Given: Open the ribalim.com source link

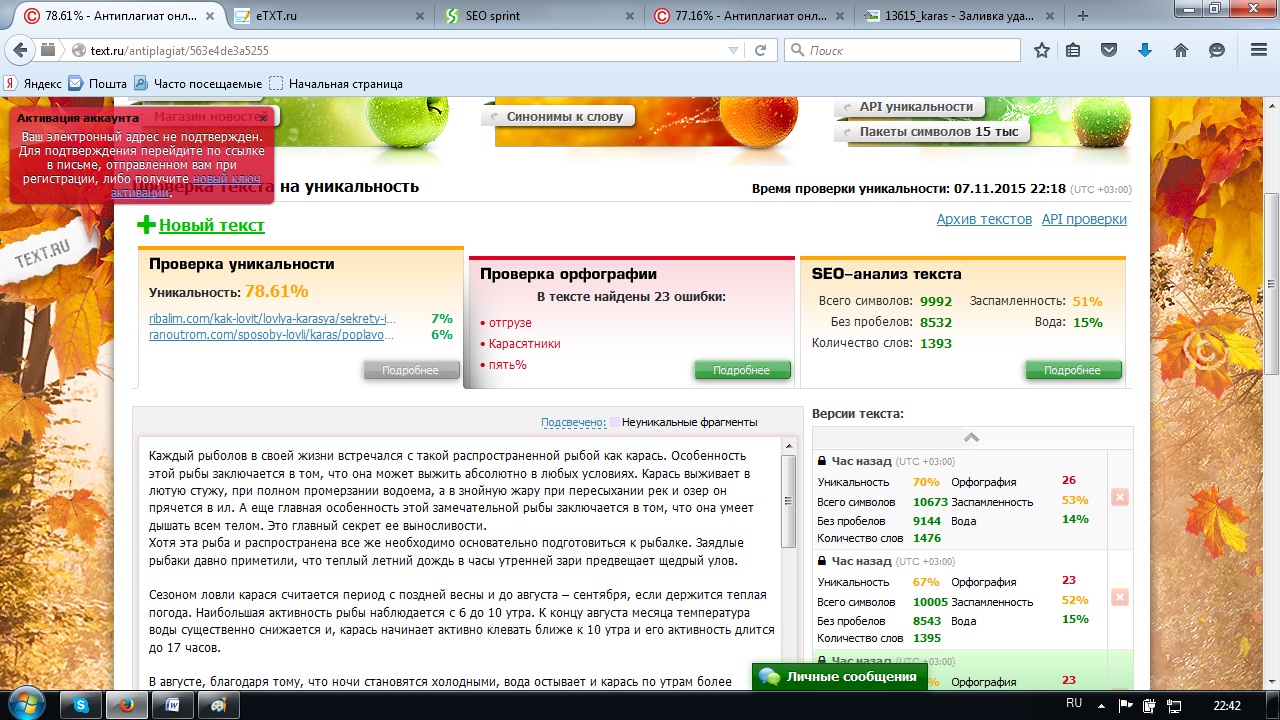Looking at the screenshot, I should tap(273, 319).
